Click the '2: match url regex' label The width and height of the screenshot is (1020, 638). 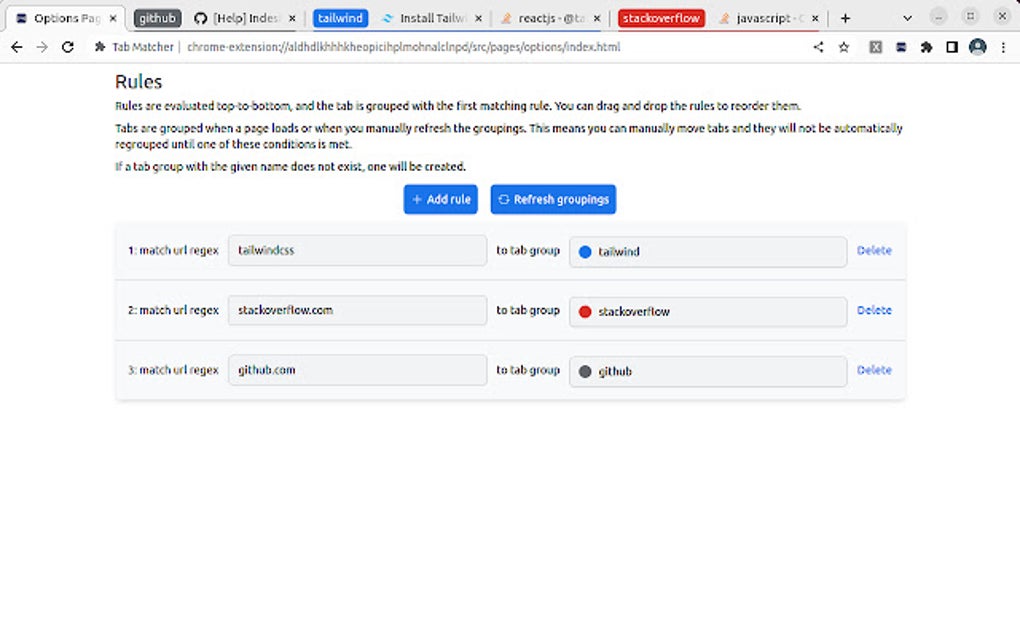click(x=173, y=310)
